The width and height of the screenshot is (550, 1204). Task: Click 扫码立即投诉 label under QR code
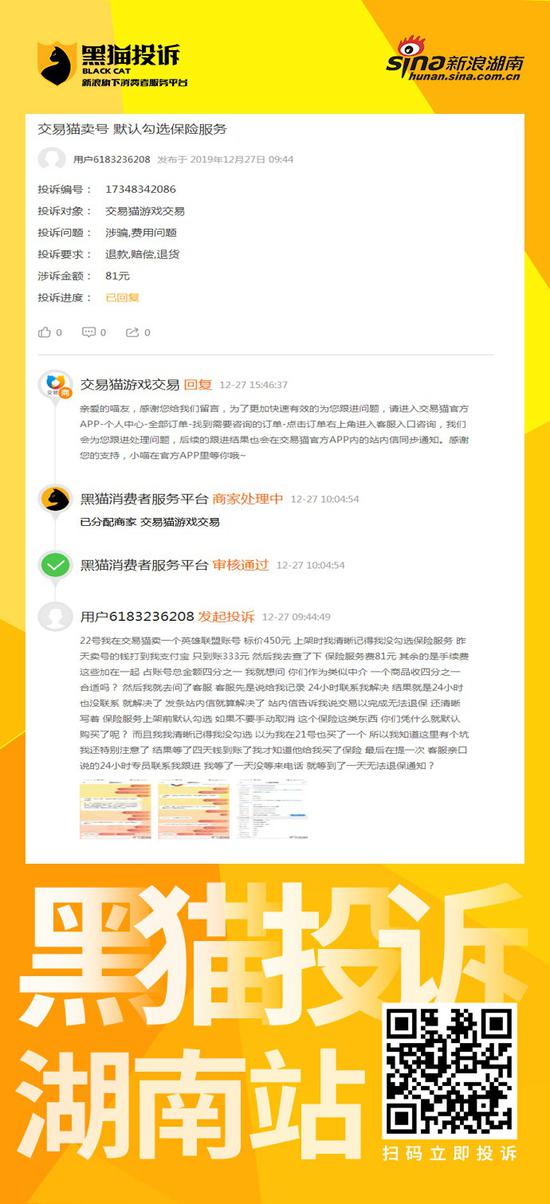(449, 1153)
